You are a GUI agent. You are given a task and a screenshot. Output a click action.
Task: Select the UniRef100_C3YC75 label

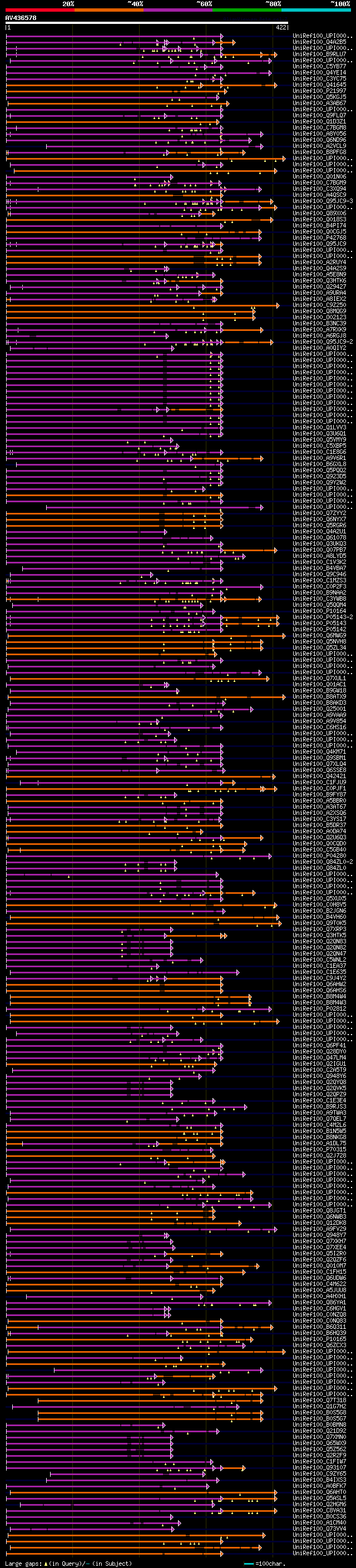click(x=319, y=78)
